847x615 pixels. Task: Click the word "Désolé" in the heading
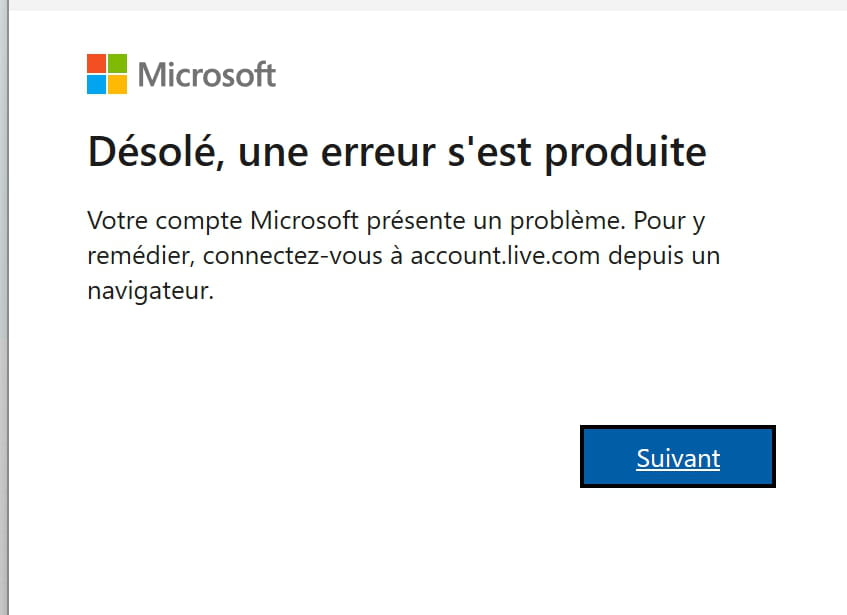(x=150, y=152)
